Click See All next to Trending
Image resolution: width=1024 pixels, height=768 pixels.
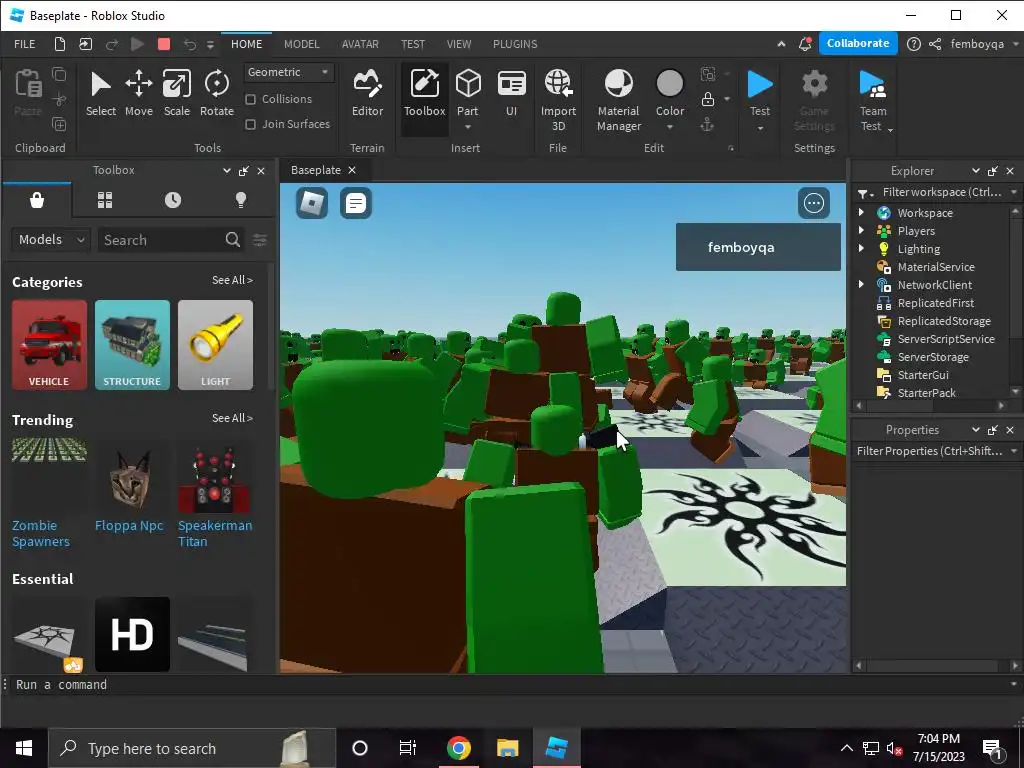(x=232, y=418)
